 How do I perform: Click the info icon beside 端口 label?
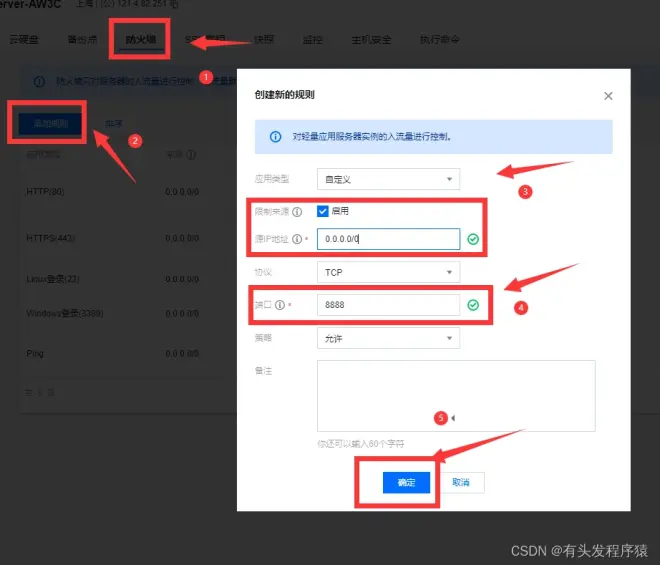click(280, 305)
